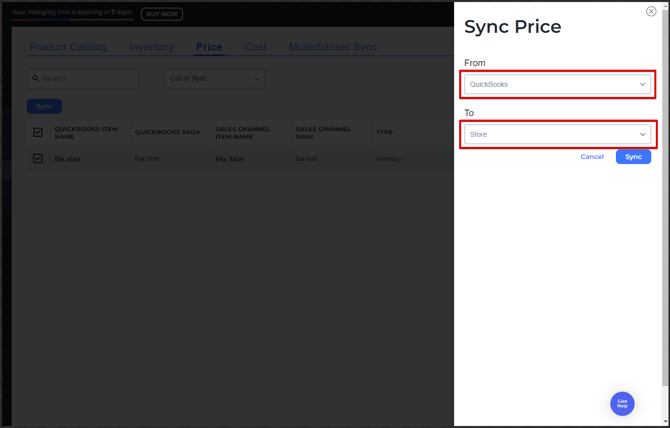Screen dimensions: 670x428
Task: Toggle the select-all checkbox in table header
Action: point(38,132)
